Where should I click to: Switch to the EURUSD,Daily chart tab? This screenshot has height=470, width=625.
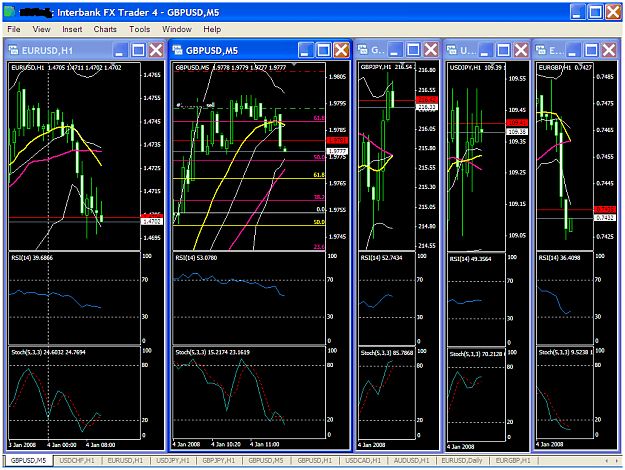462,460
